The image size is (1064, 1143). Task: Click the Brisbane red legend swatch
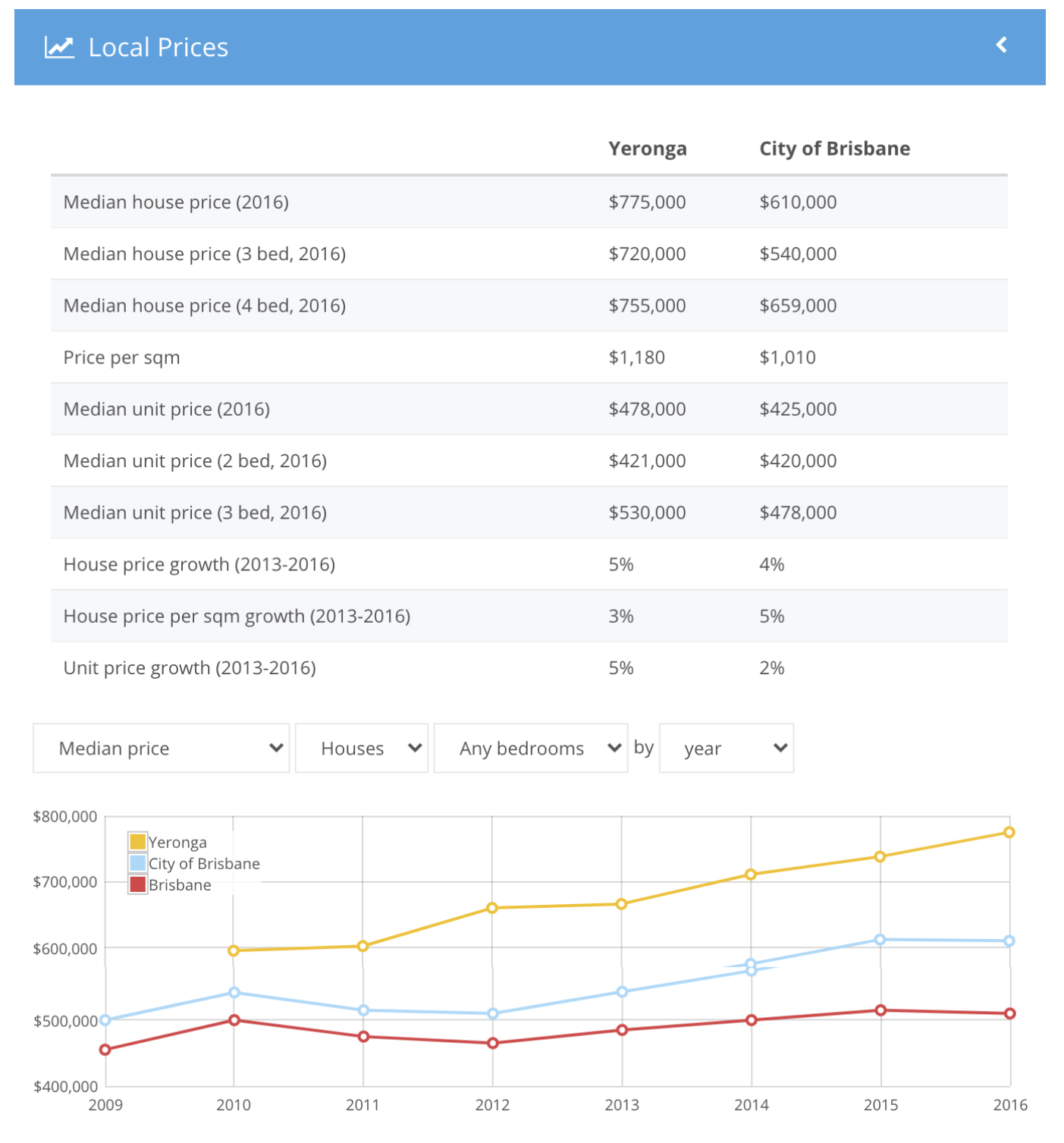[x=137, y=884]
